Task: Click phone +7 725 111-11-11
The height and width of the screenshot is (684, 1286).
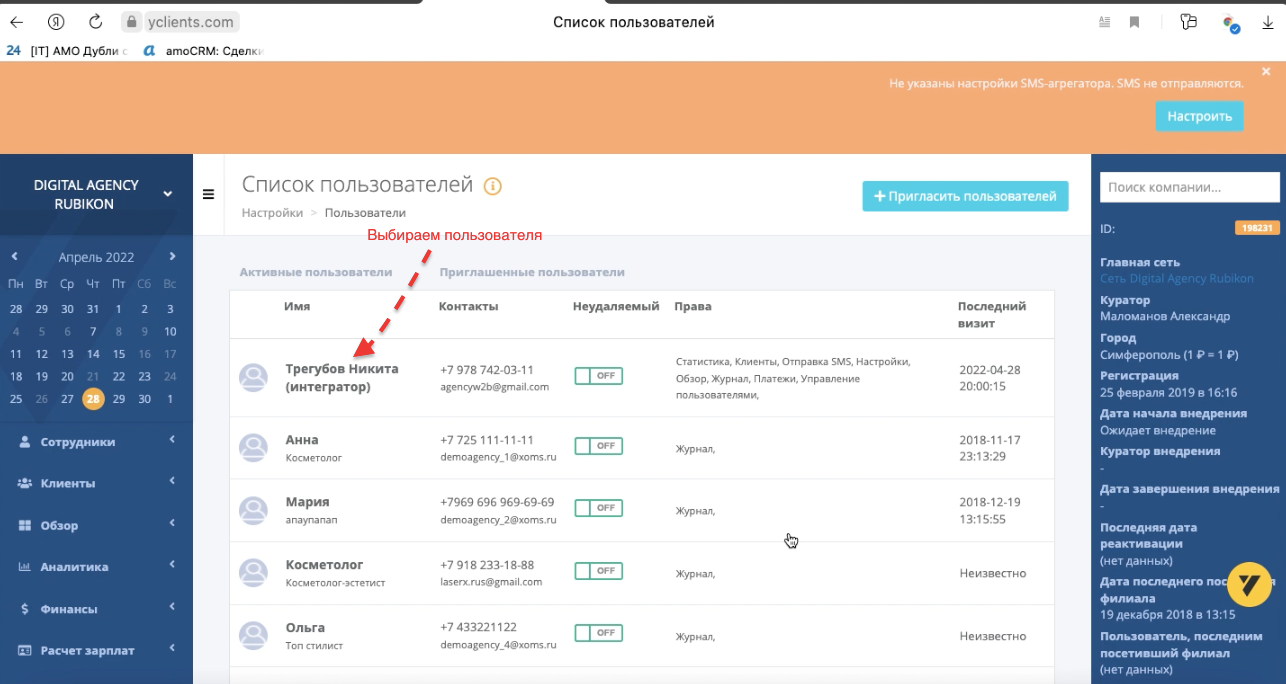Action: tap(487, 440)
